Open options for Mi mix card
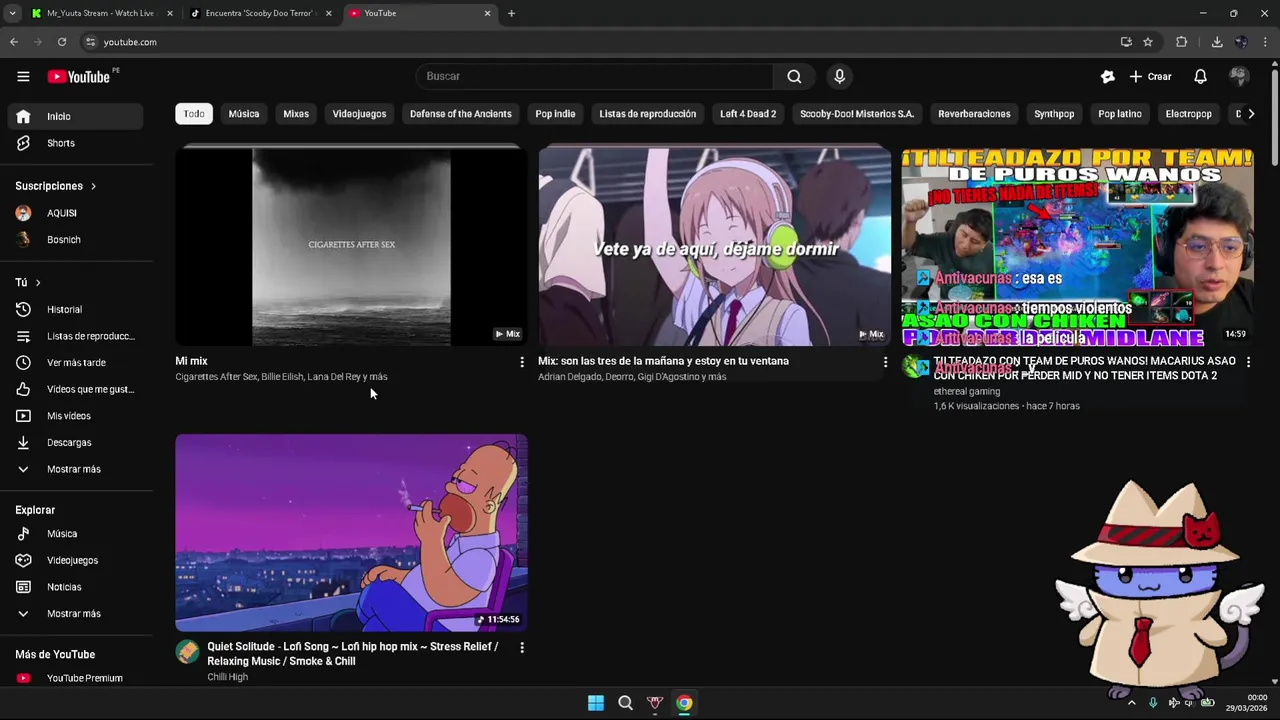1280x720 pixels. coord(521,362)
